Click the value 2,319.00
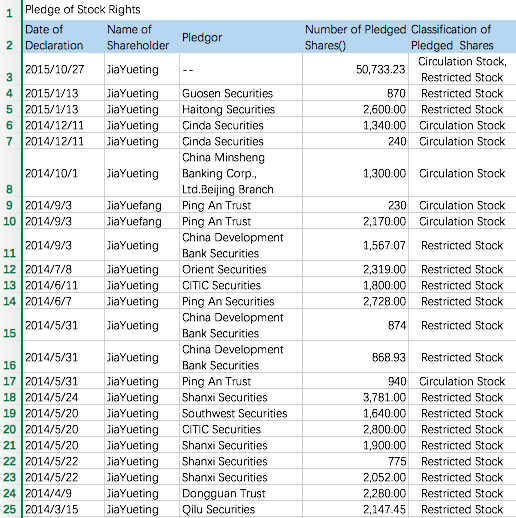Viewport: 516px width, 518px height. pyautogui.click(x=384, y=269)
